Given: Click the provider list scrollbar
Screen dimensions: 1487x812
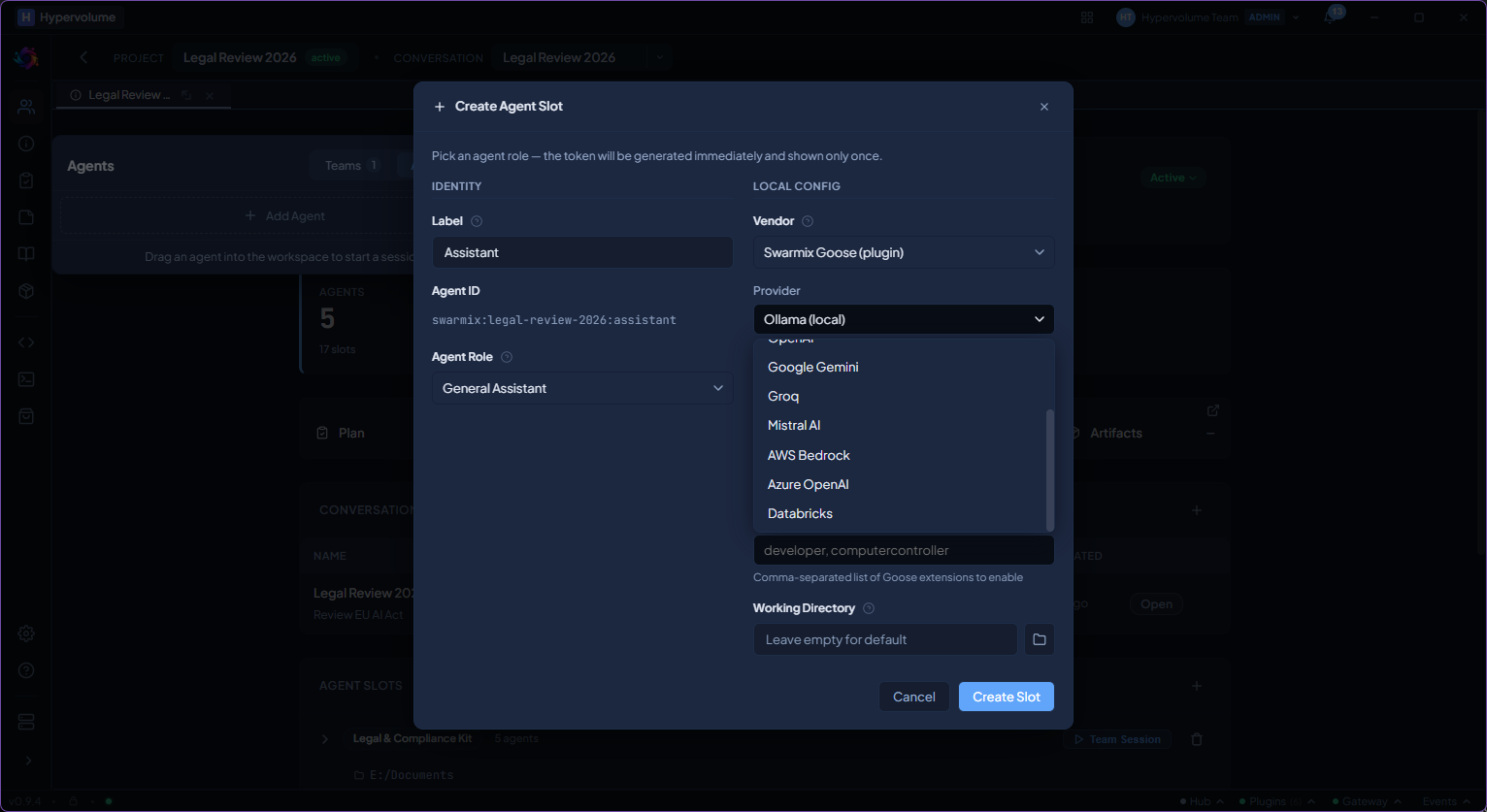Looking at the screenshot, I should 1049,470.
